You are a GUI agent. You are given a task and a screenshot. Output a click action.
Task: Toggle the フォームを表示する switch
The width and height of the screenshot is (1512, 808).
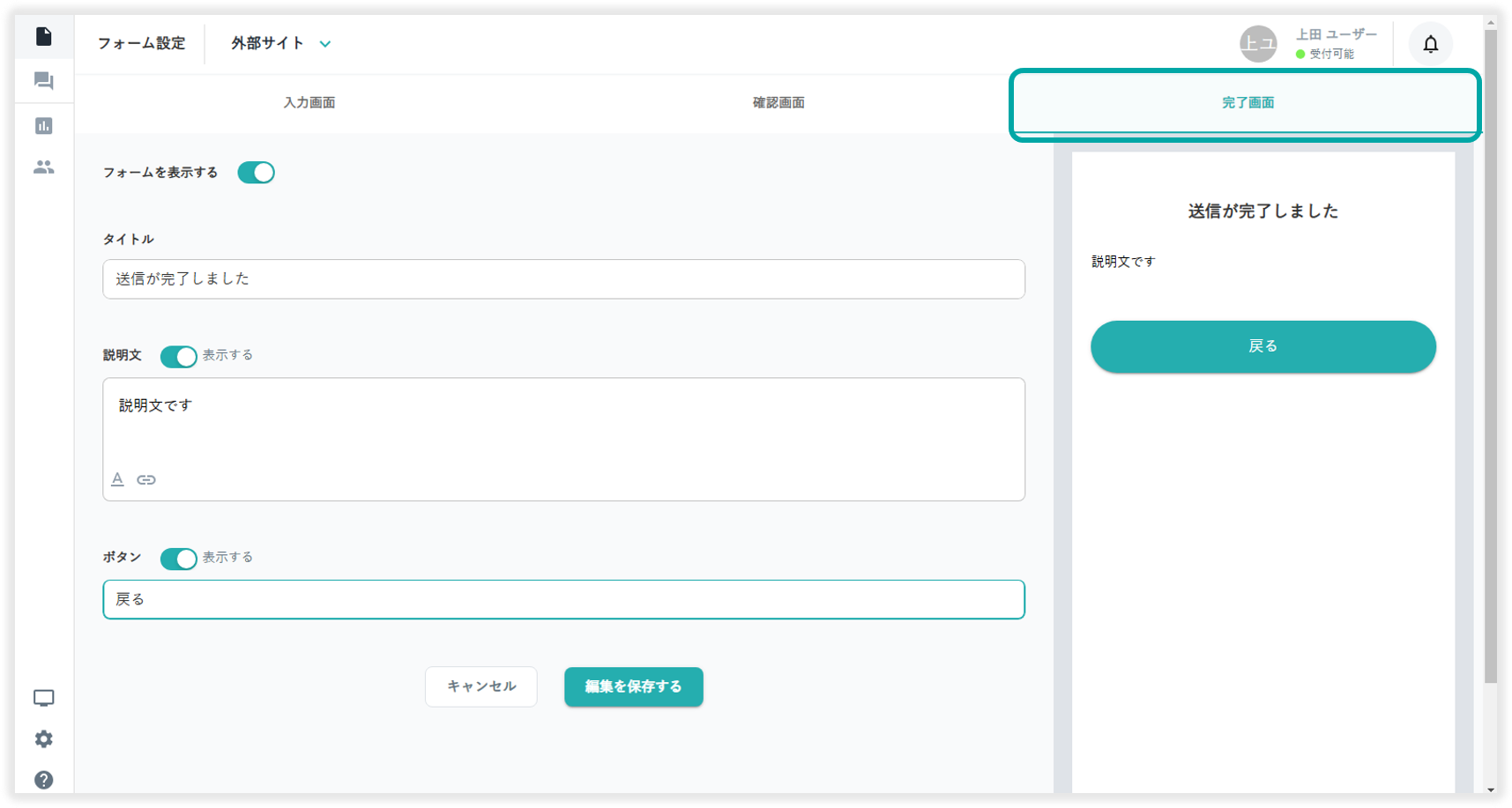[256, 173]
